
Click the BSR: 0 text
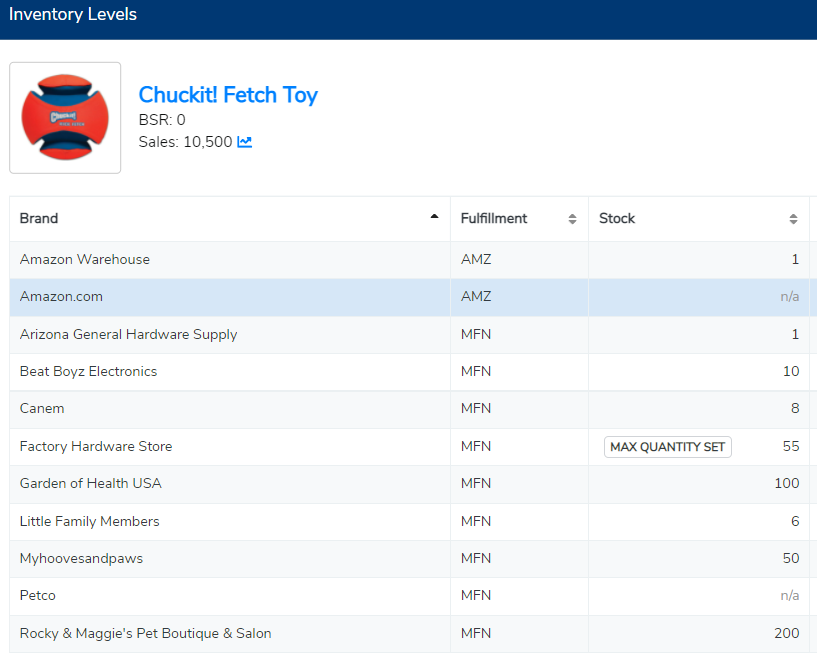click(x=162, y=120)
